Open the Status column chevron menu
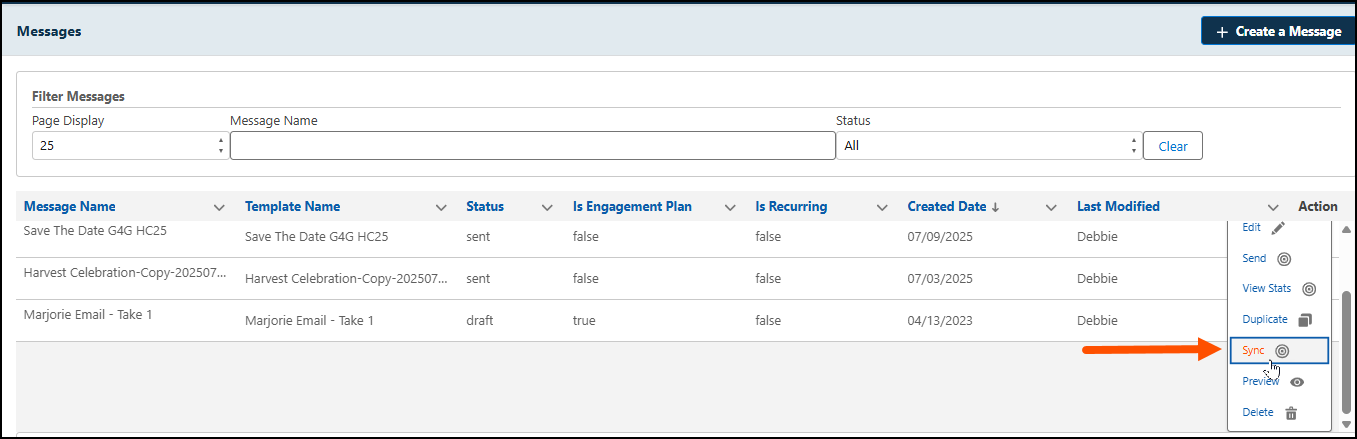The height and width of the screenshot is (439, 1357). (547, 208)
